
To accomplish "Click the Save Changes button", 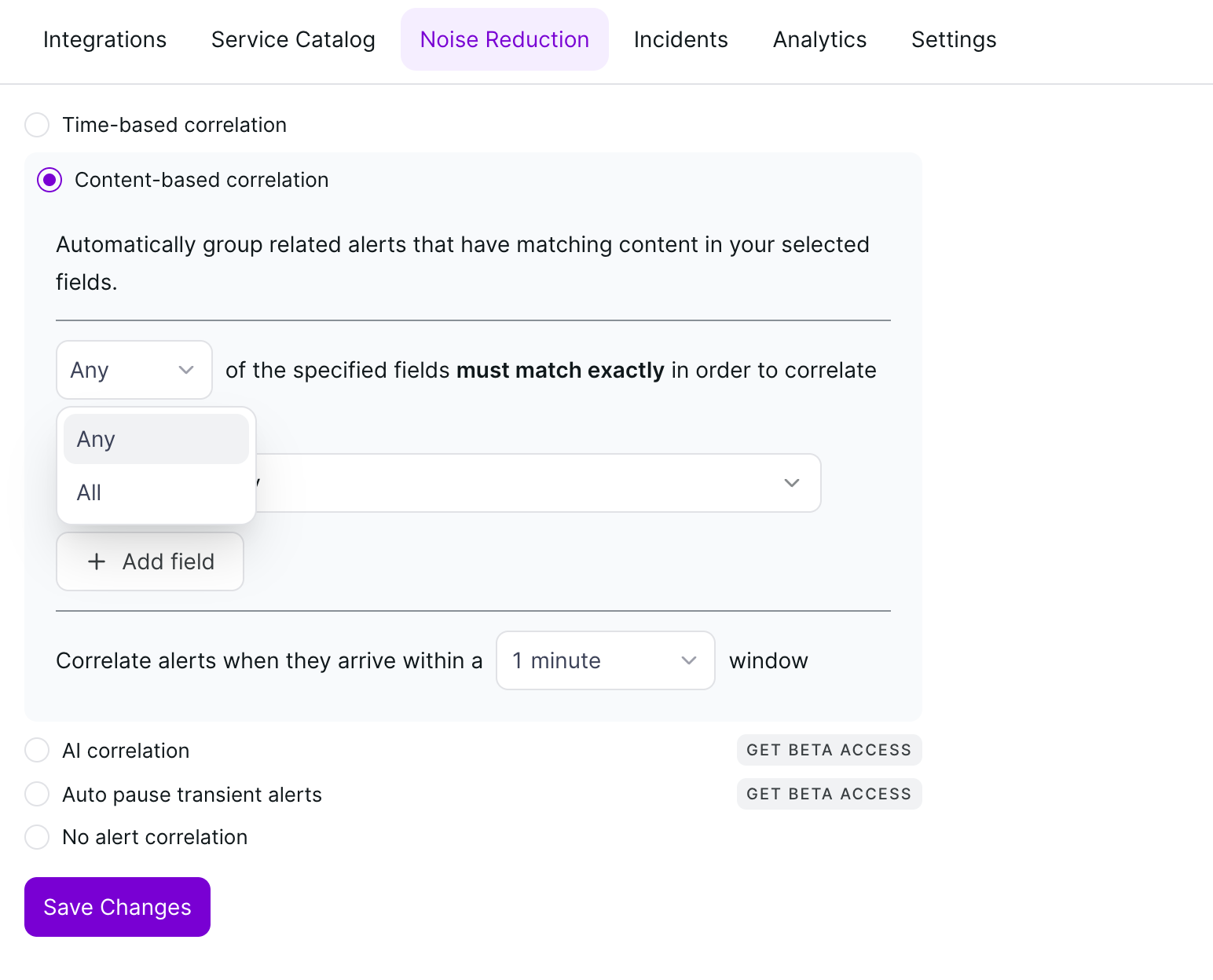I will point(117,907).
